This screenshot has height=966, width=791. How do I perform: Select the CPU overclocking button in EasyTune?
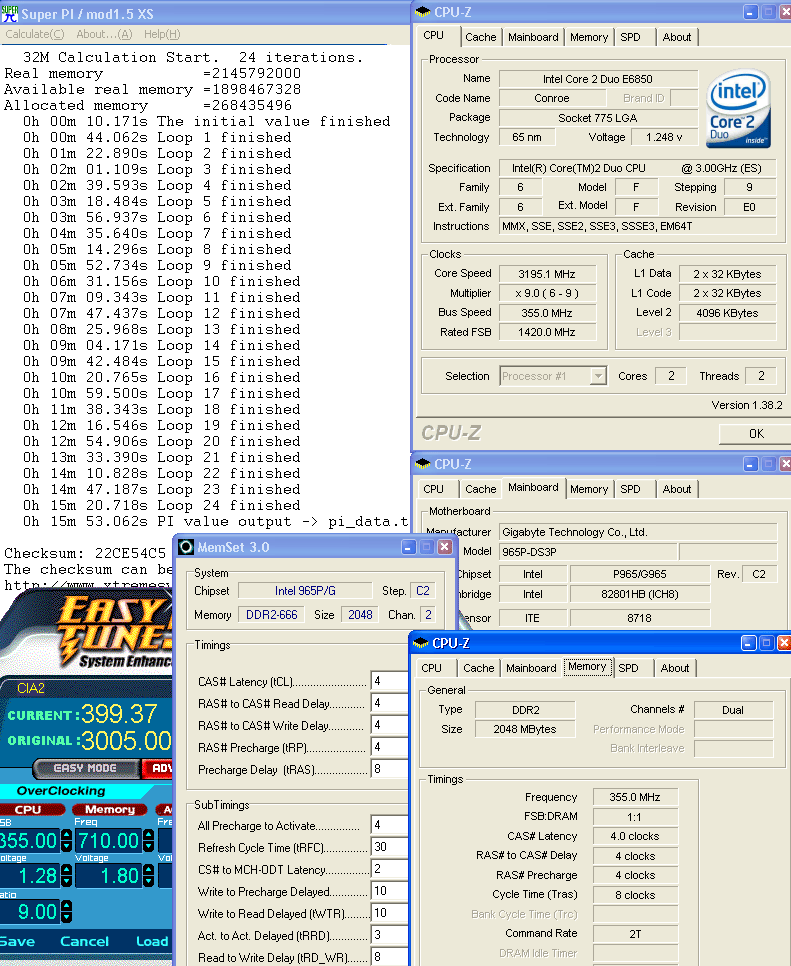[29, 809]
